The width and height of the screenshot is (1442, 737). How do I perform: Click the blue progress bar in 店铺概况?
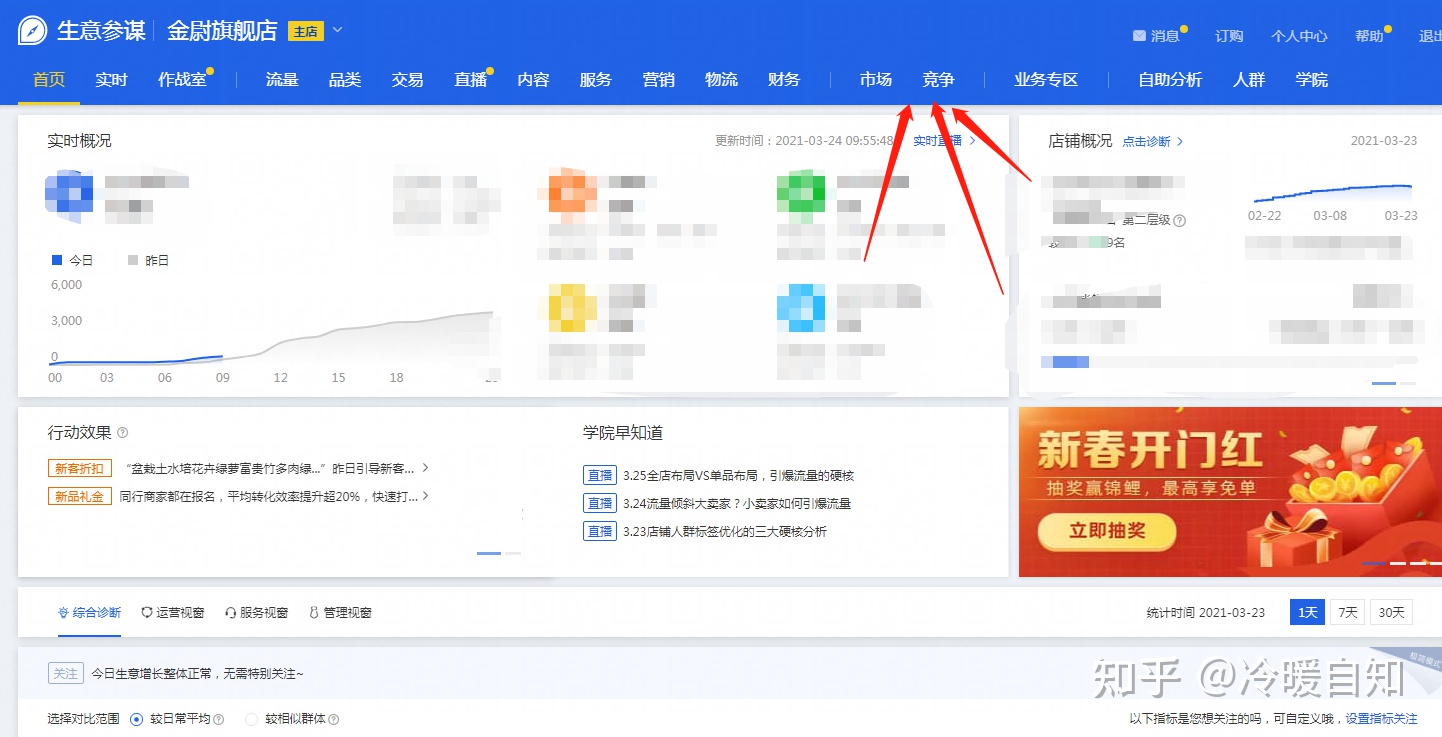pos(1065,361)
